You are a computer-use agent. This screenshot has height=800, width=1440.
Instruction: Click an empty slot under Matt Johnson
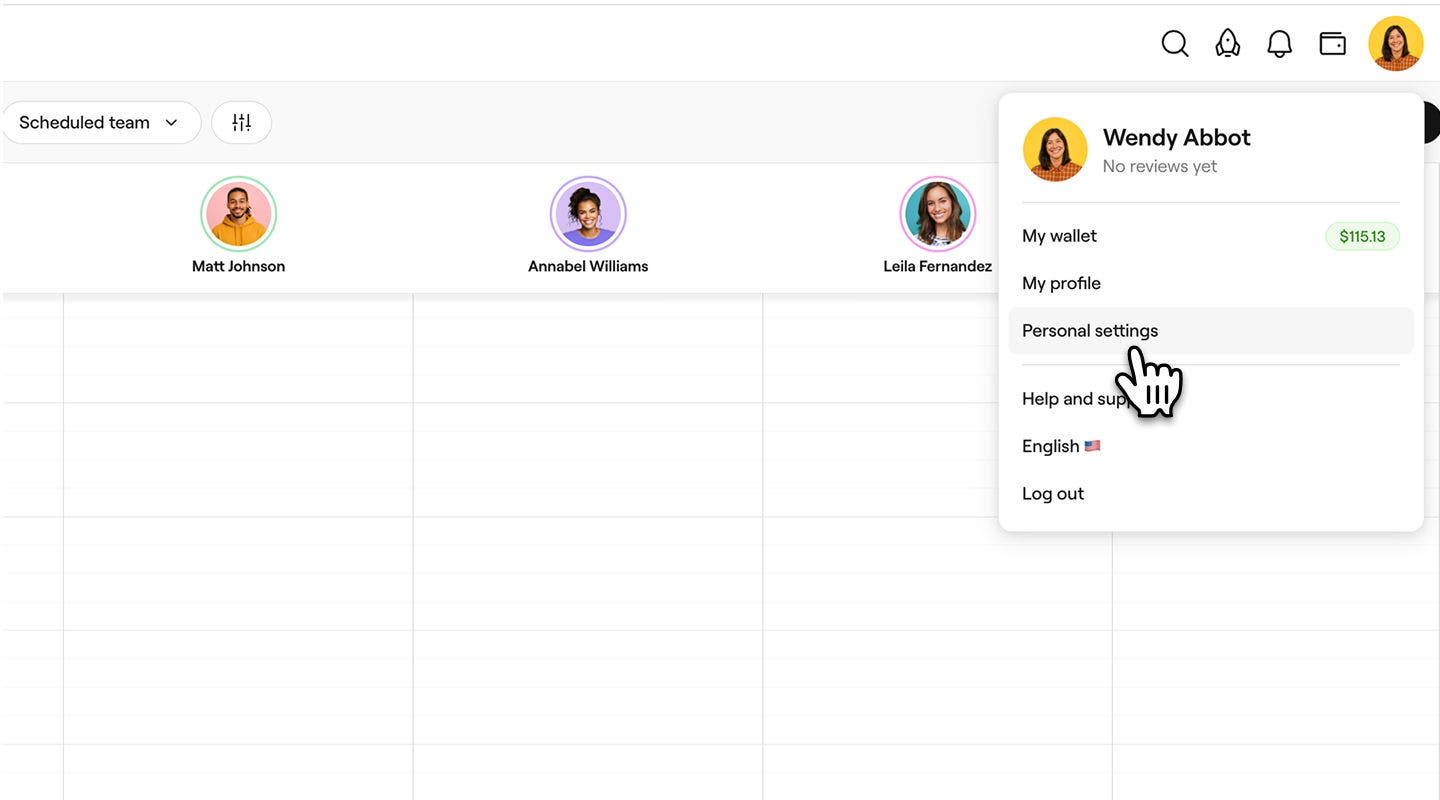(238, 460)
